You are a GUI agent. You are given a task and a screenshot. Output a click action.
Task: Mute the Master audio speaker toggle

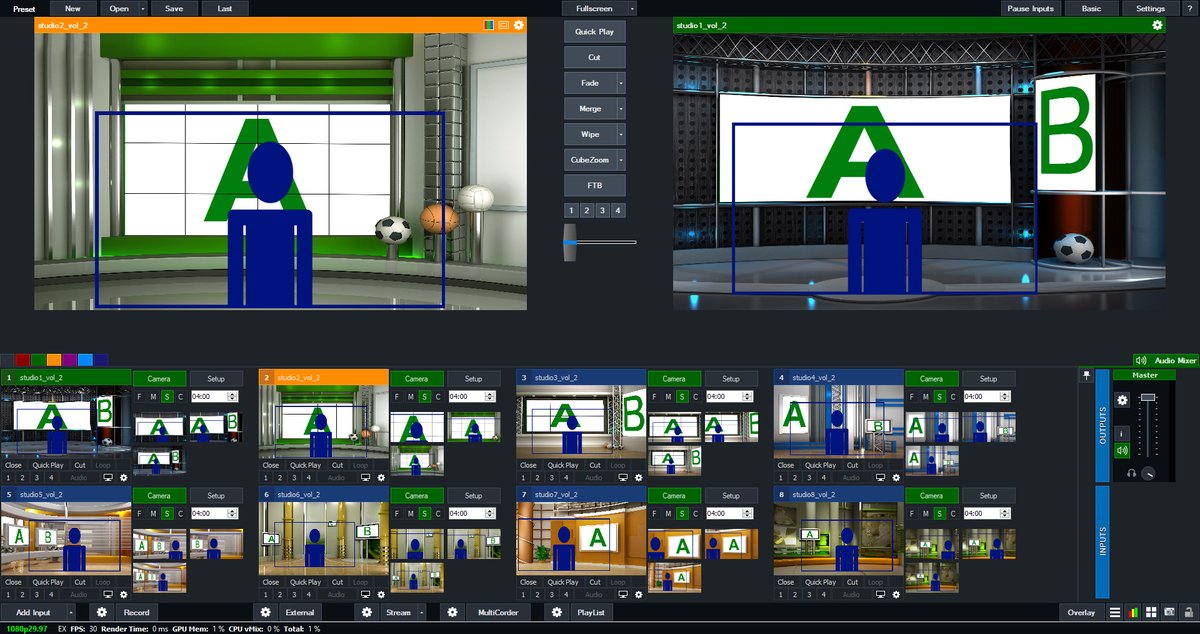(x=1122, y=450)
